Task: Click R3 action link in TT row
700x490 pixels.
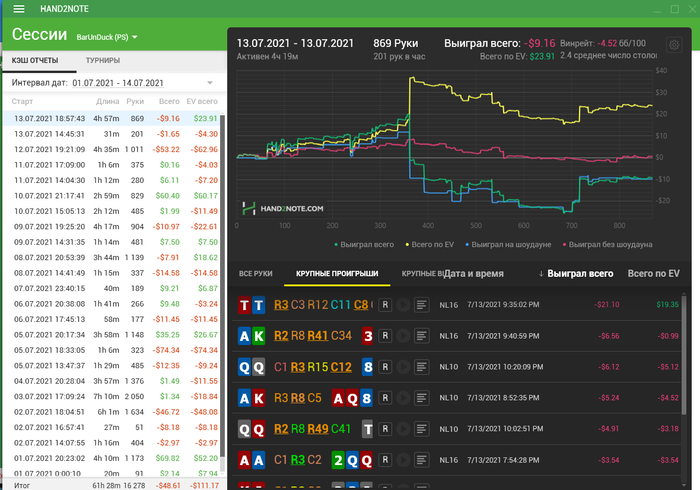Action: coord(281,305)
